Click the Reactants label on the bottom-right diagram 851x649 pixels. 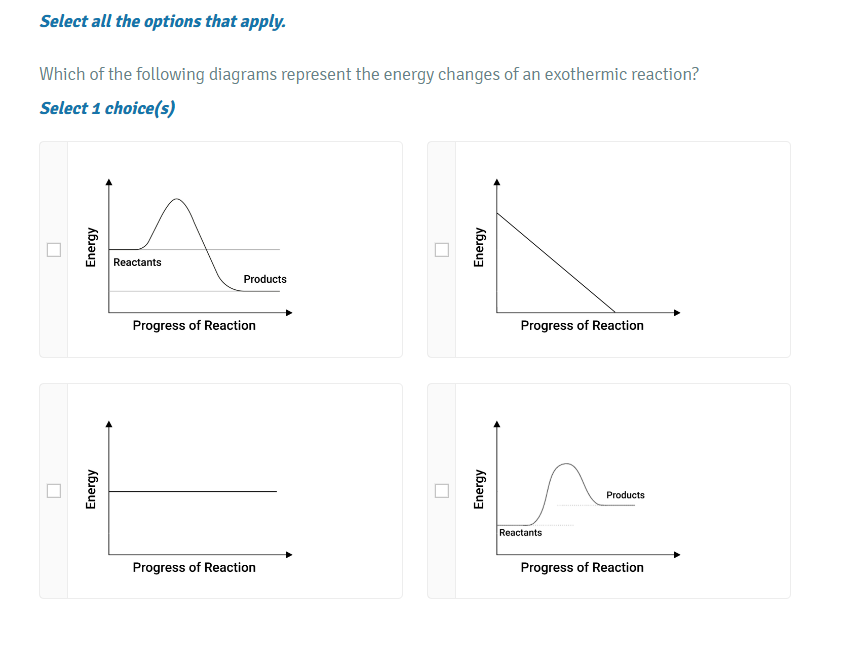(x=521, y=533)
